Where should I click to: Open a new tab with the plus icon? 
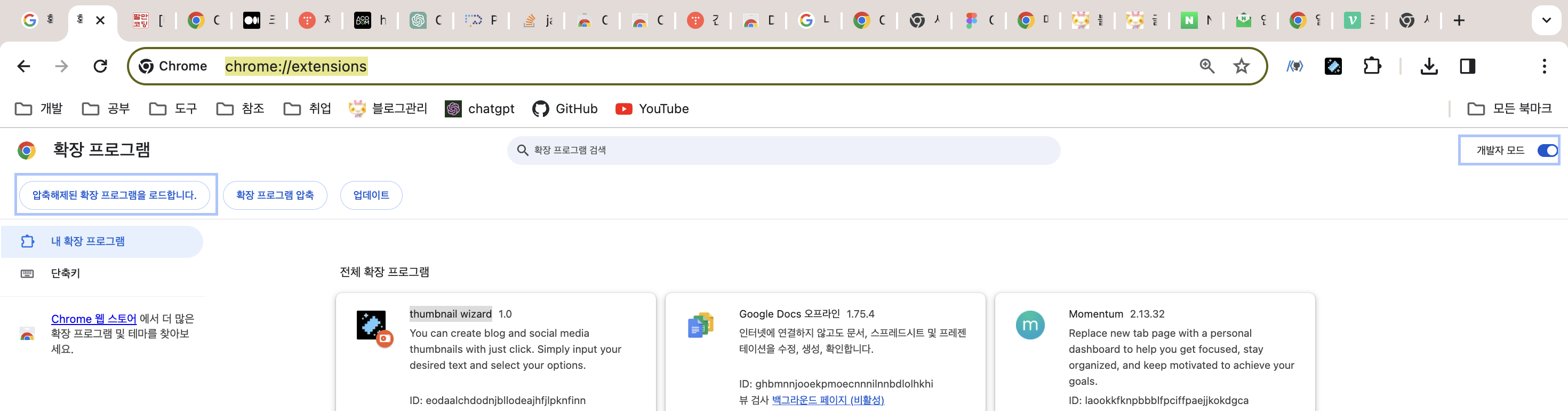[1459, 21]
